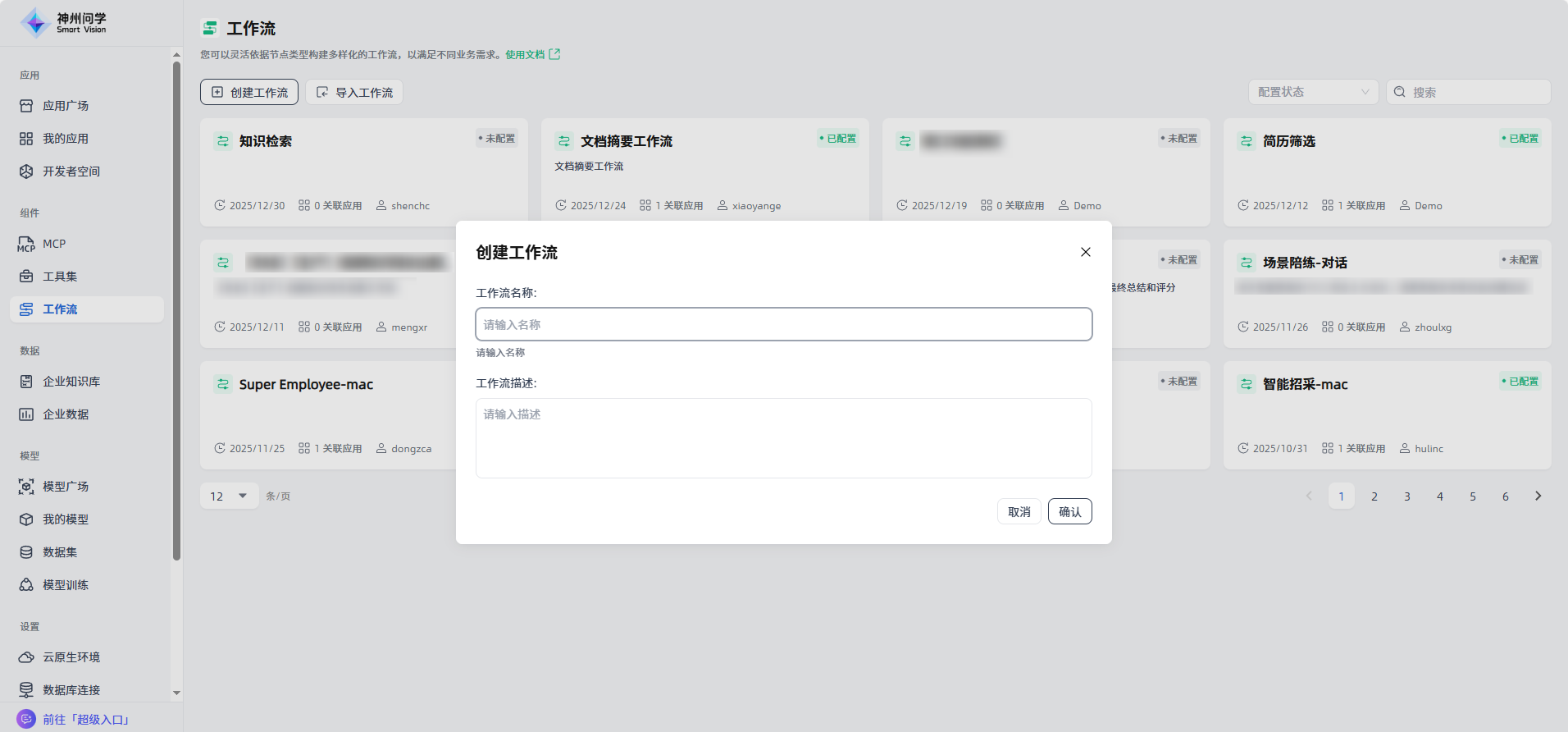Click the sidebar scroll down arrow
This screenshot has height=732, width=1568.
coord(176,693)
